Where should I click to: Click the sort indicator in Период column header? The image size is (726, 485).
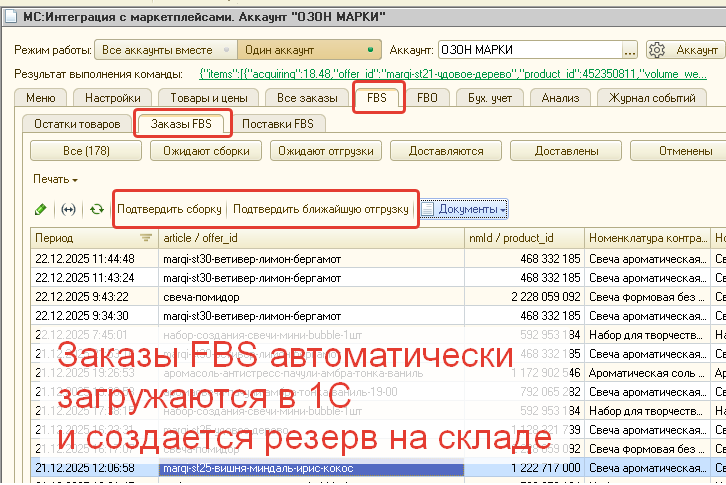pos(146,238)
